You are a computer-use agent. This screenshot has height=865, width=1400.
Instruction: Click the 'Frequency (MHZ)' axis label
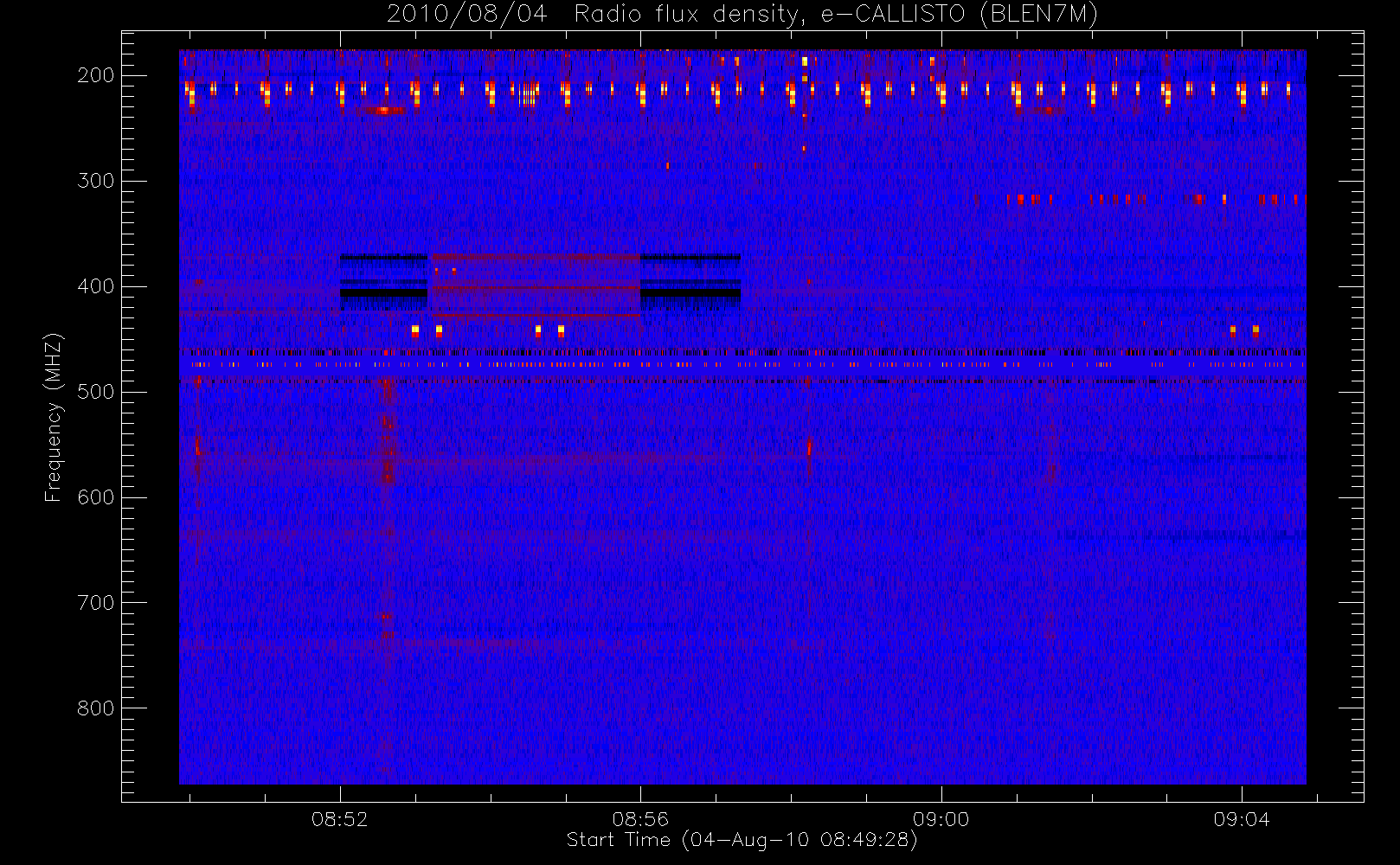tap(54, 417)
